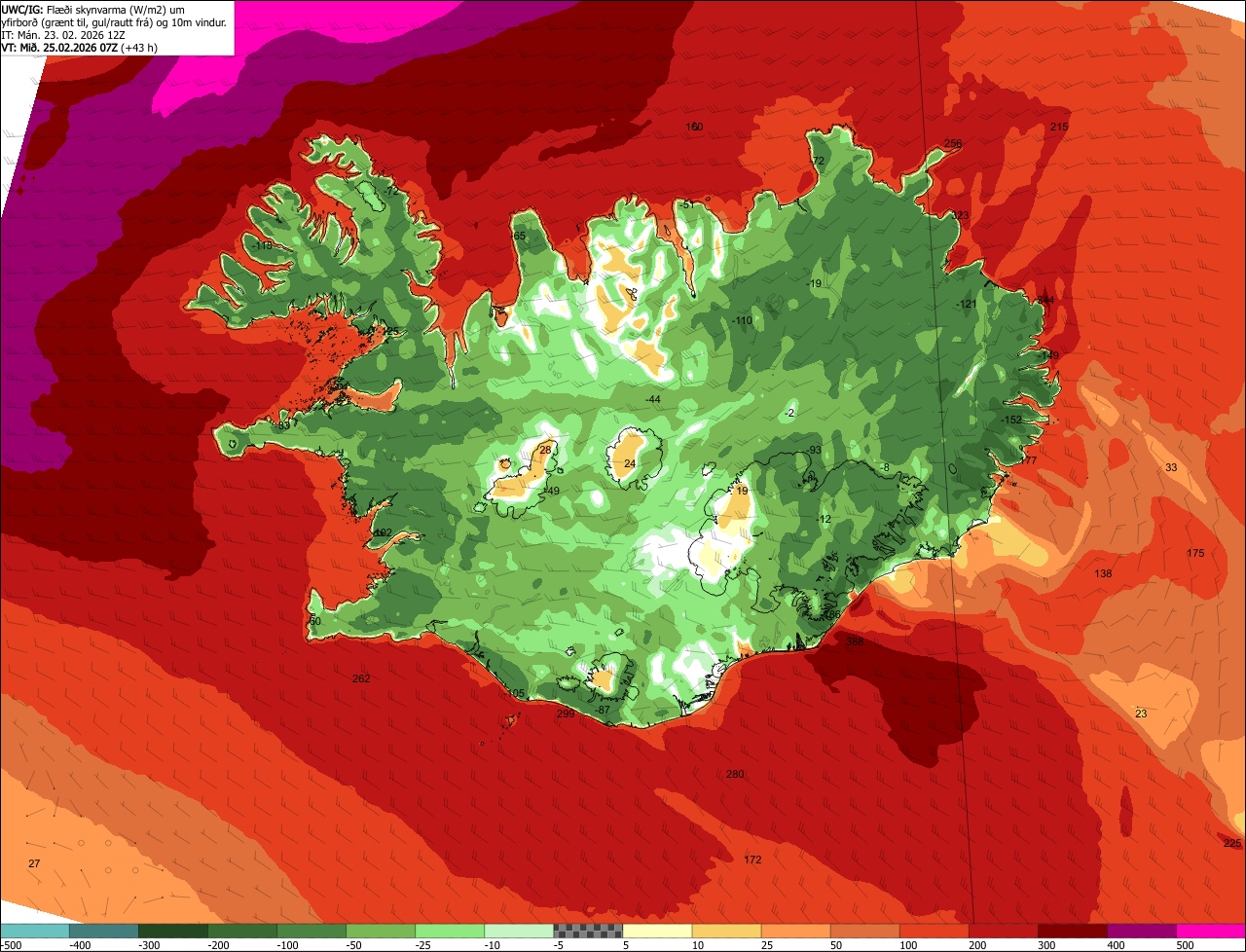The height and width of the screenshot is (952, 1246).
Task: Click the title line 'UWC/IG: Flæði skynvarma (W/m2) um'
Action: [x=92, y=9]
